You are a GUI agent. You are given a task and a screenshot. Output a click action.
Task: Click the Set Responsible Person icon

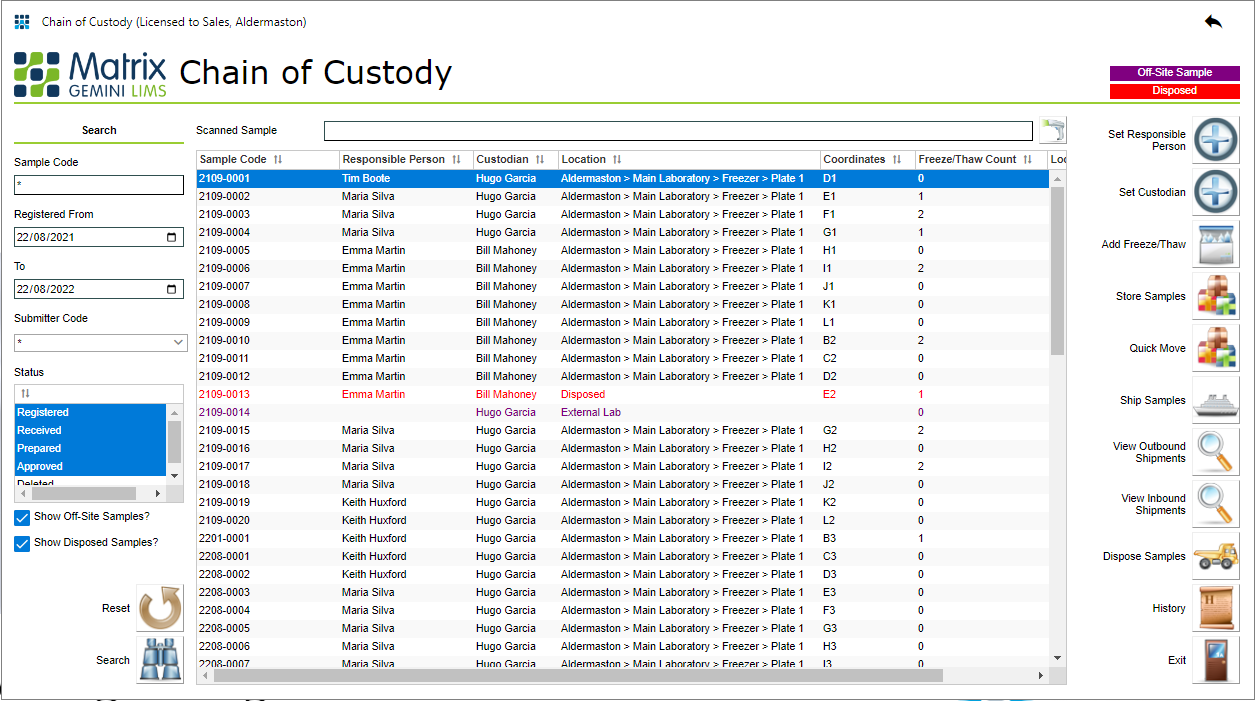click(1215, 139)
